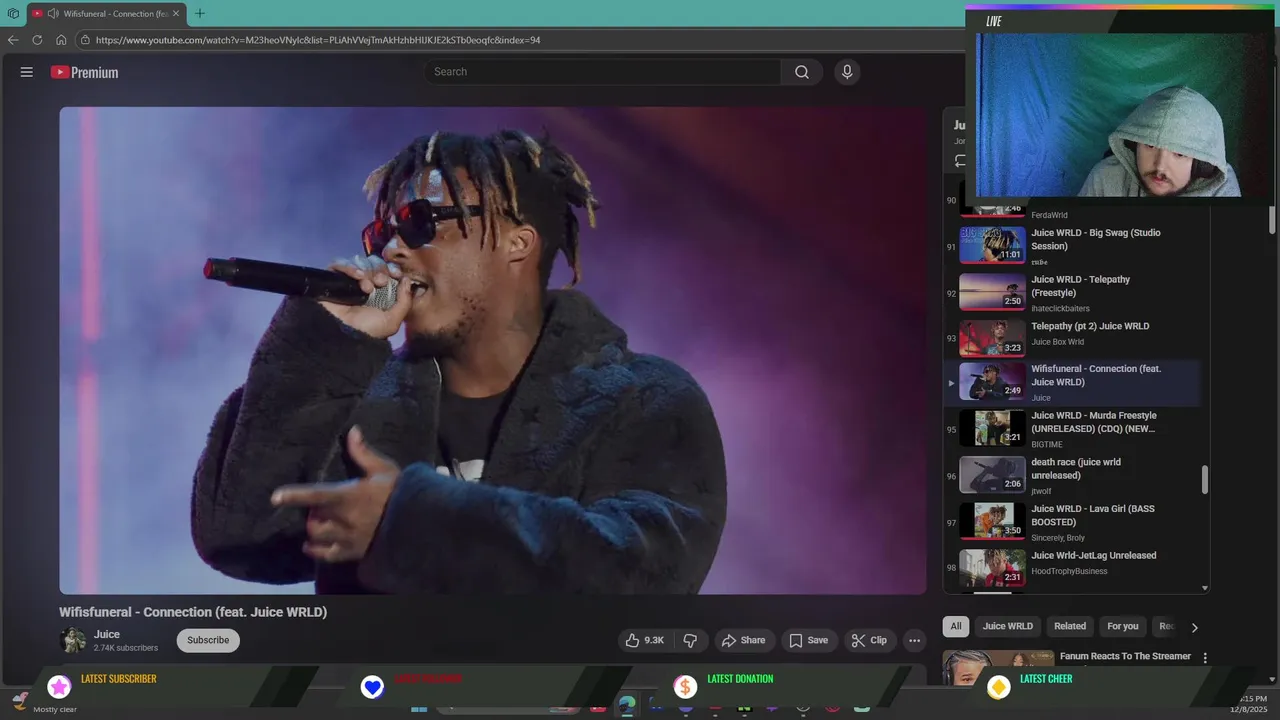This screenshot has height=720, width=1280.
Task: Click title Juice WRLD - Big Swag
Action: coord(1096,239)
